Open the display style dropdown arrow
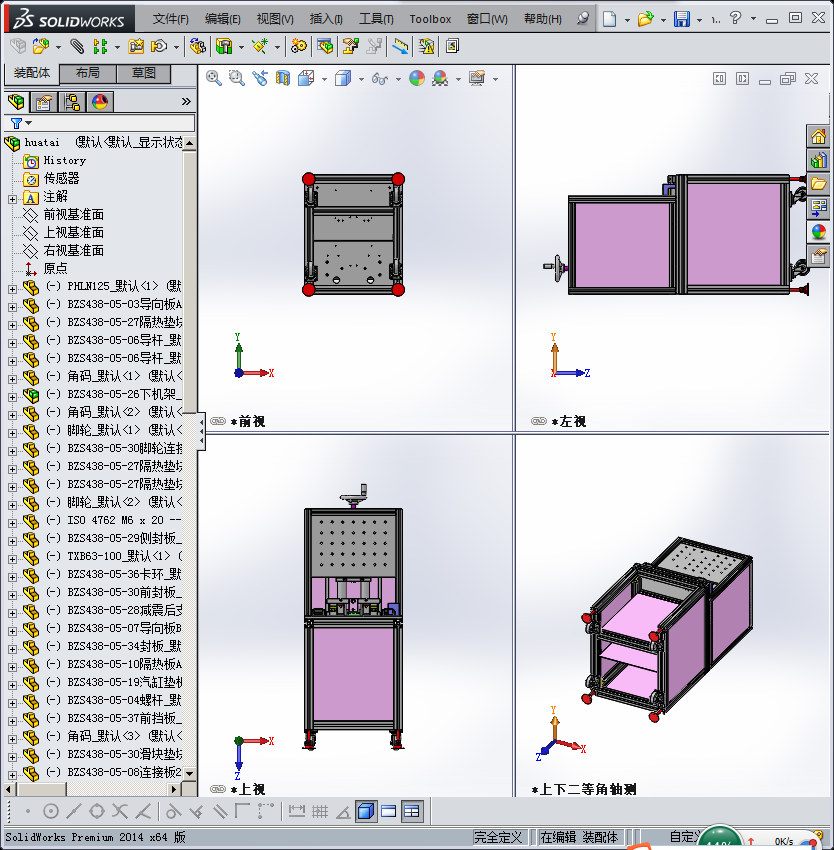Image resolution: width=834 pixels, height=850 pixels. [x=361, y=80]
